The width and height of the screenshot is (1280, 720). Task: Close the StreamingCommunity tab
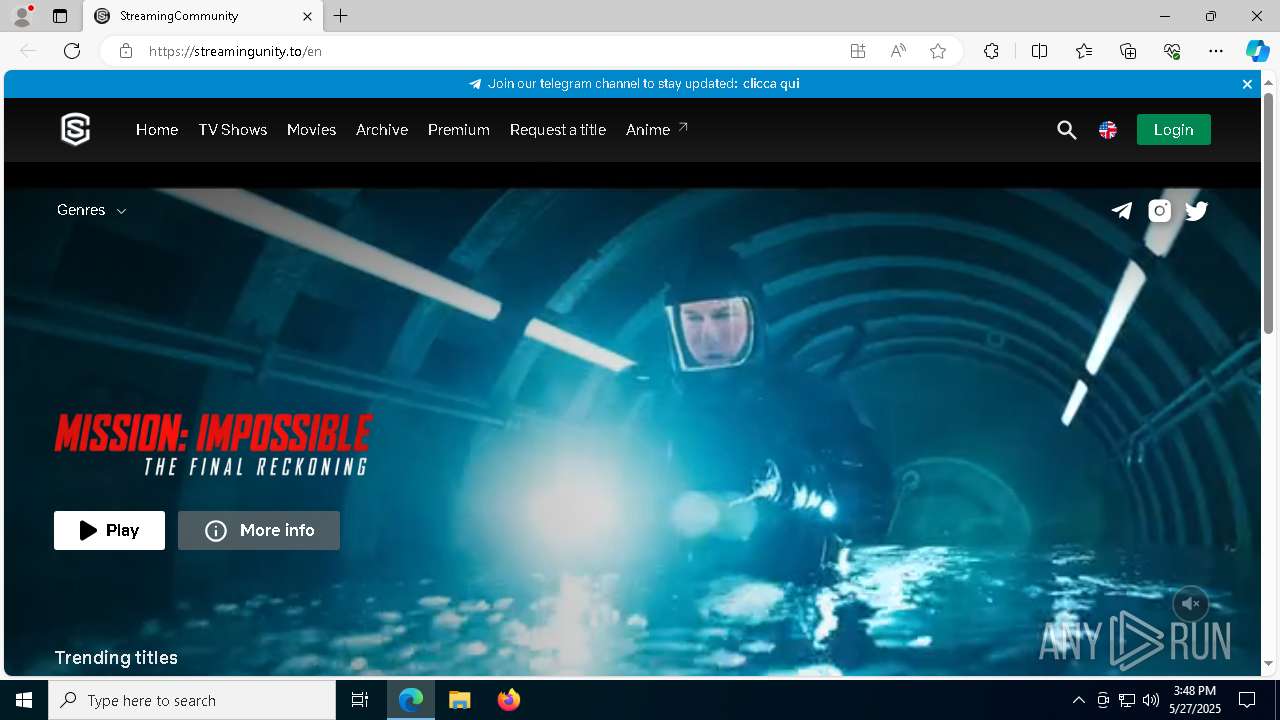(308, 16)
